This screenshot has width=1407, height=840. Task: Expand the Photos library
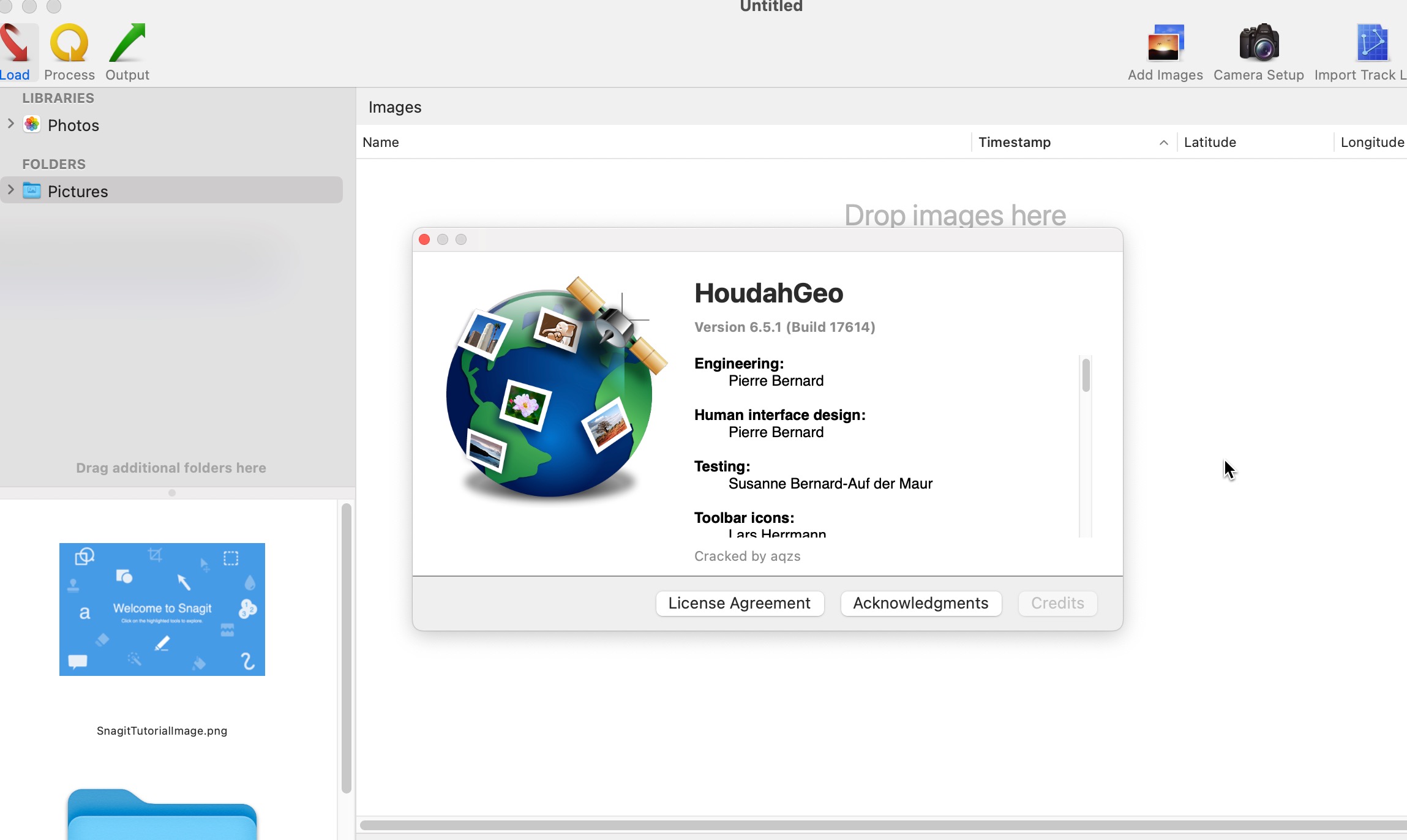[x=10, y=124]
